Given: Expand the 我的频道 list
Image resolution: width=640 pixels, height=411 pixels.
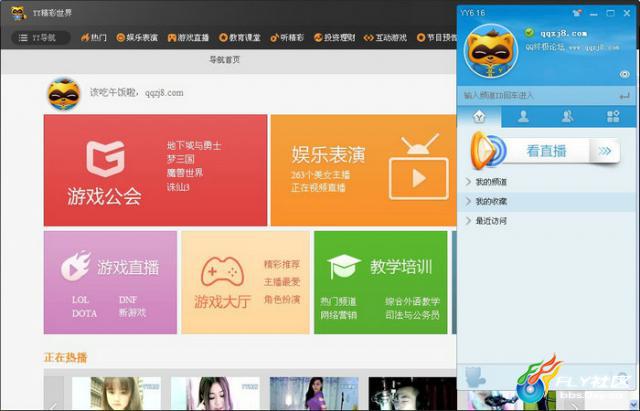Looking at the screenshot, I should (547, 182).
